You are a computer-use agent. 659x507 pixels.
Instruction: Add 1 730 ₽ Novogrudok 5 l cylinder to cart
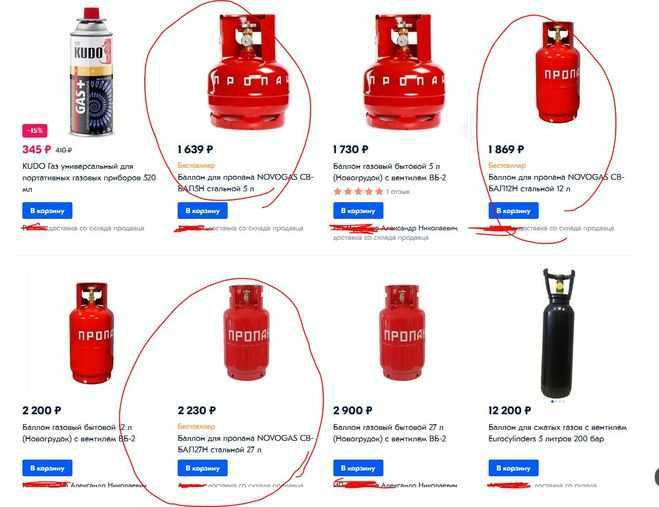pos(358,211)
